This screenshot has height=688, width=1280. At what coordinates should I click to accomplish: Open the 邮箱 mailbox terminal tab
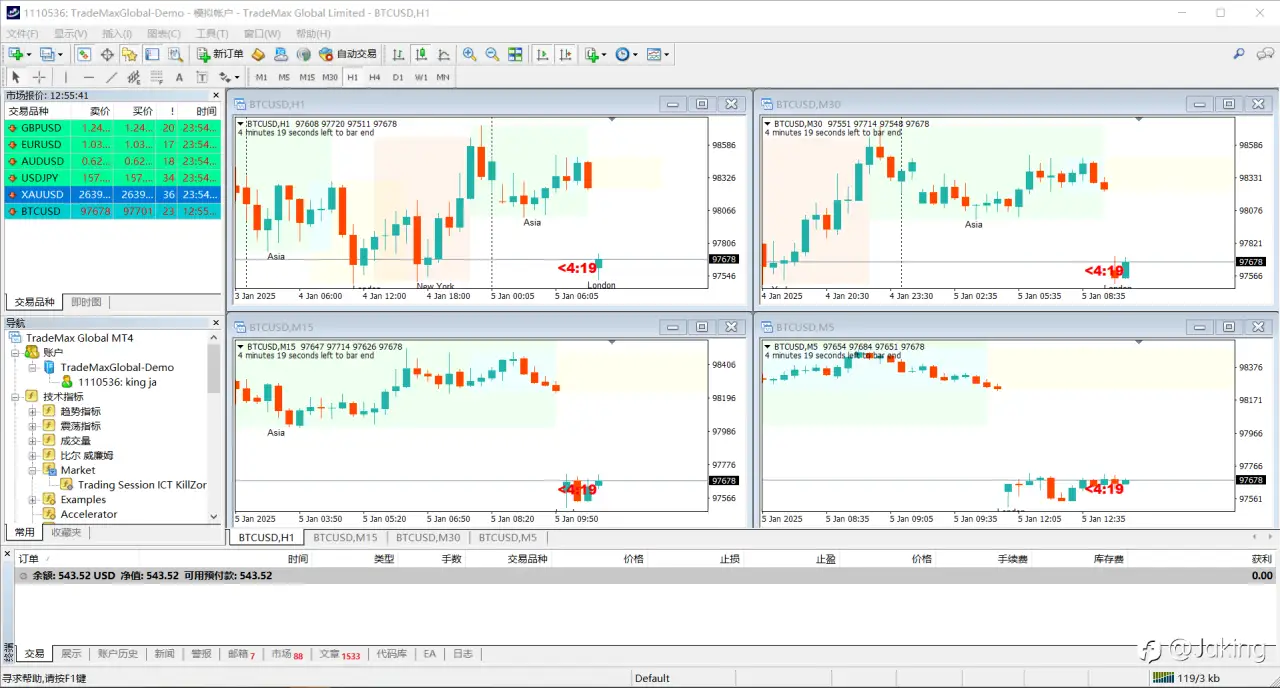tap(241, 654)
